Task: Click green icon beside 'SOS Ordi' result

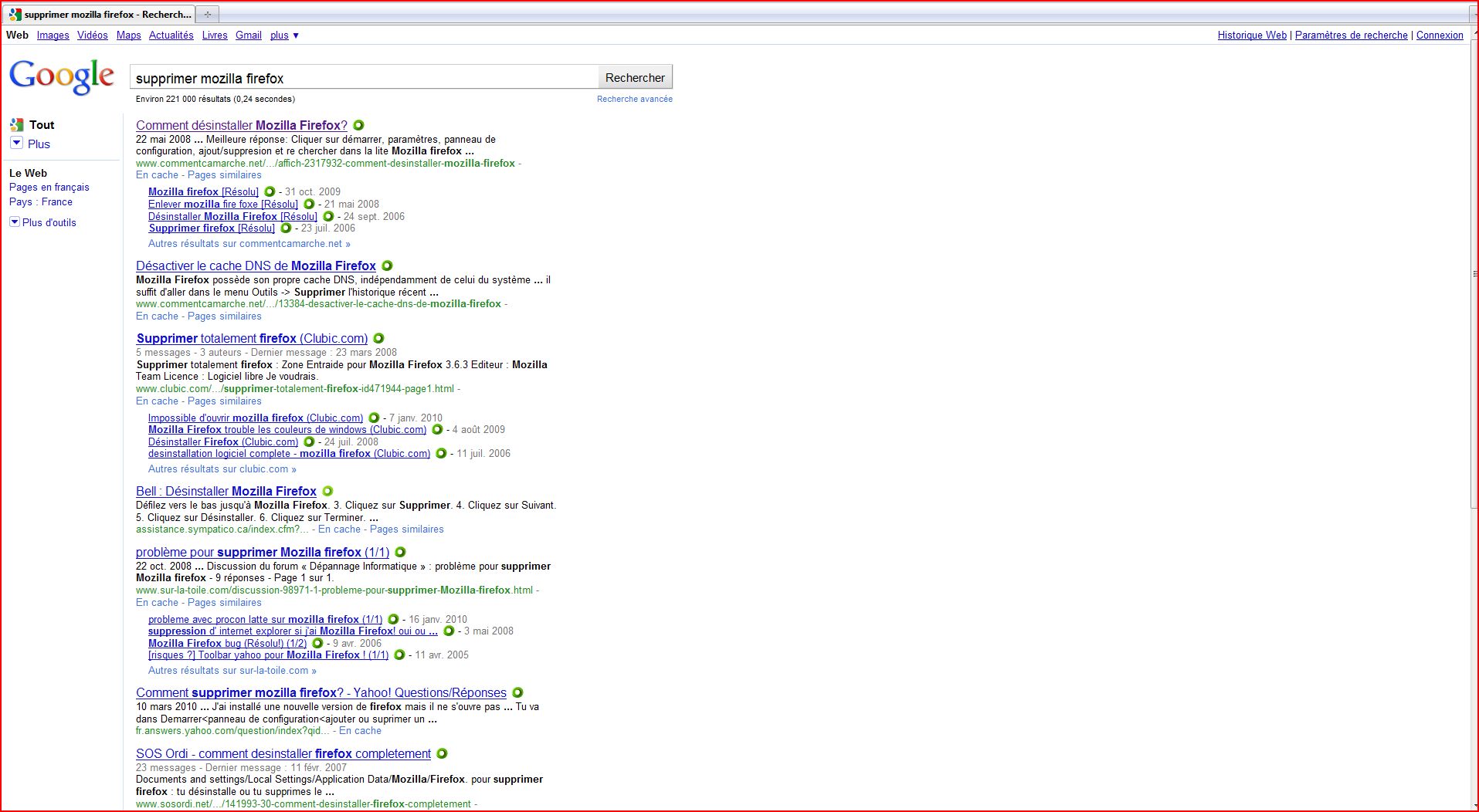Action: pos(442,753)
